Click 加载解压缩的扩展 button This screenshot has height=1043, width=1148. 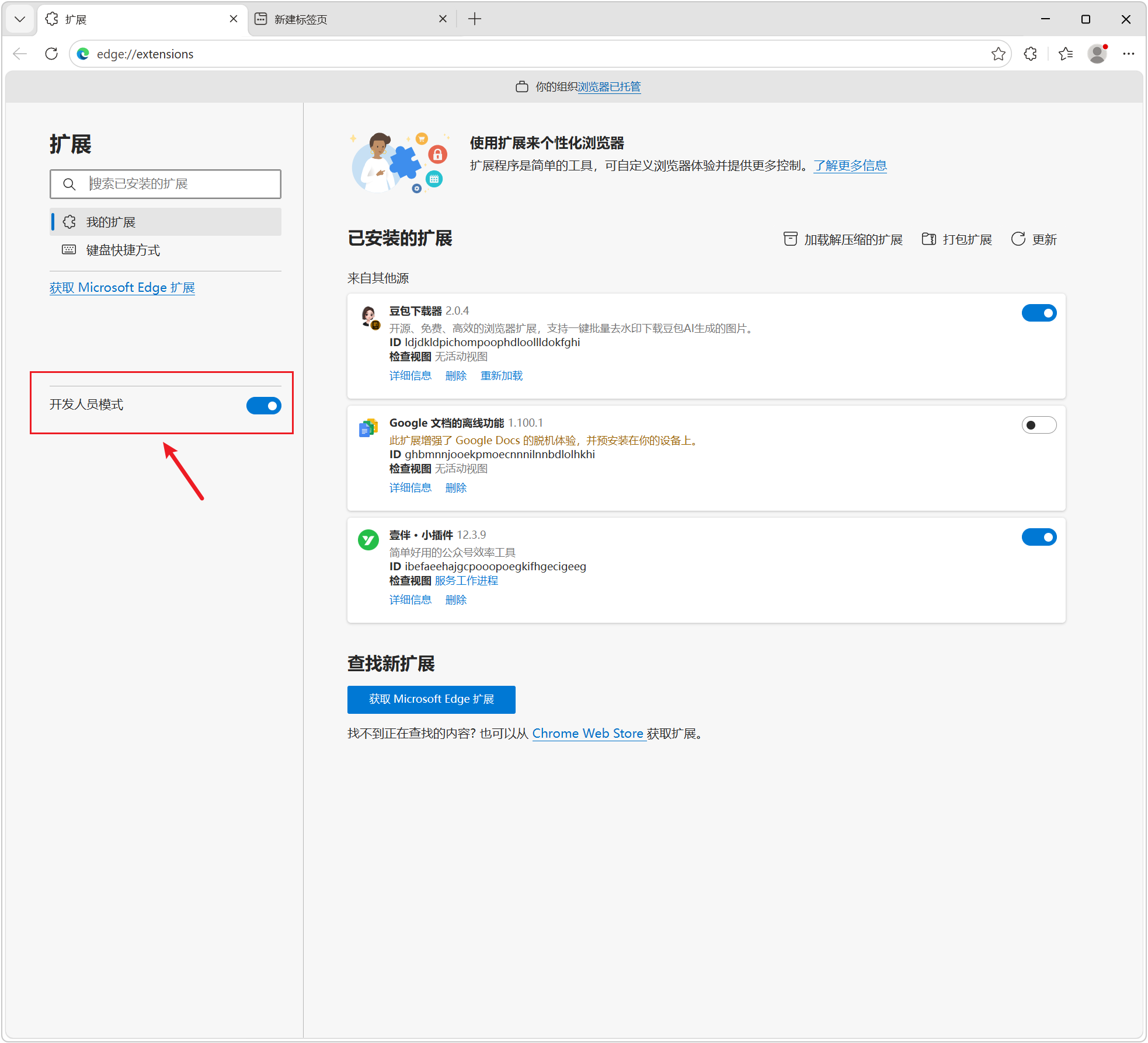click(x=843, y=239)
